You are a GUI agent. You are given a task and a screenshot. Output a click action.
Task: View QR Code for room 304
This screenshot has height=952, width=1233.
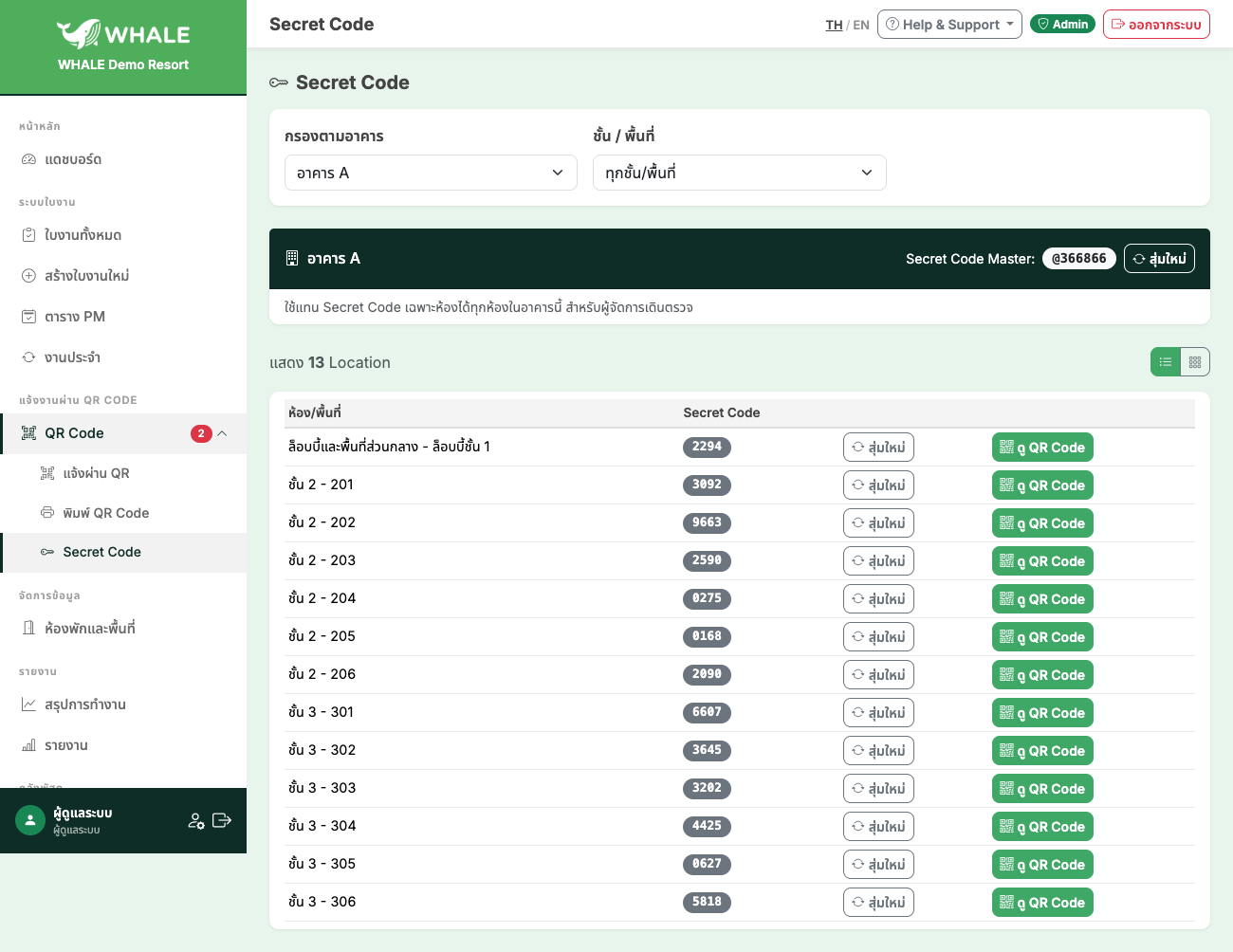click(x=1042, y=827)
